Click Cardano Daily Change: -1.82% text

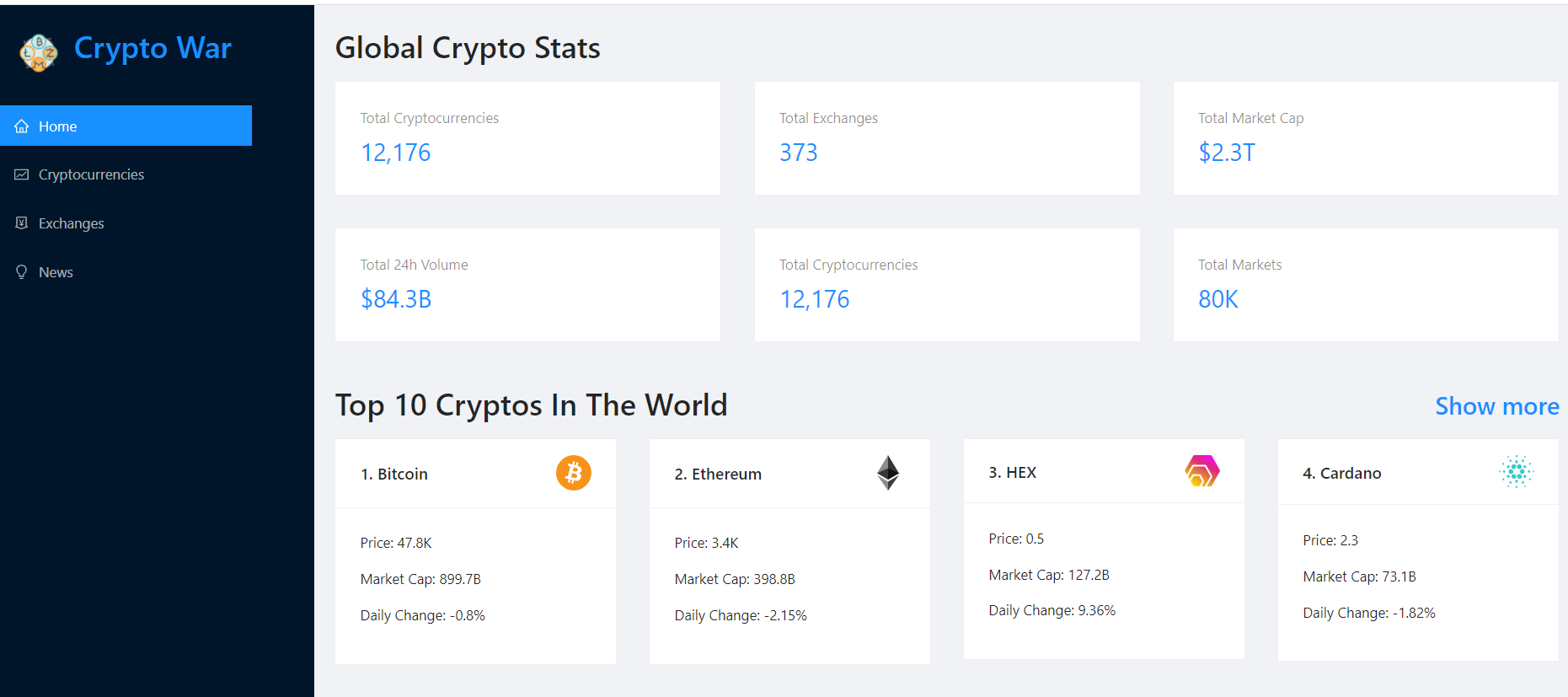(1369, 613)
